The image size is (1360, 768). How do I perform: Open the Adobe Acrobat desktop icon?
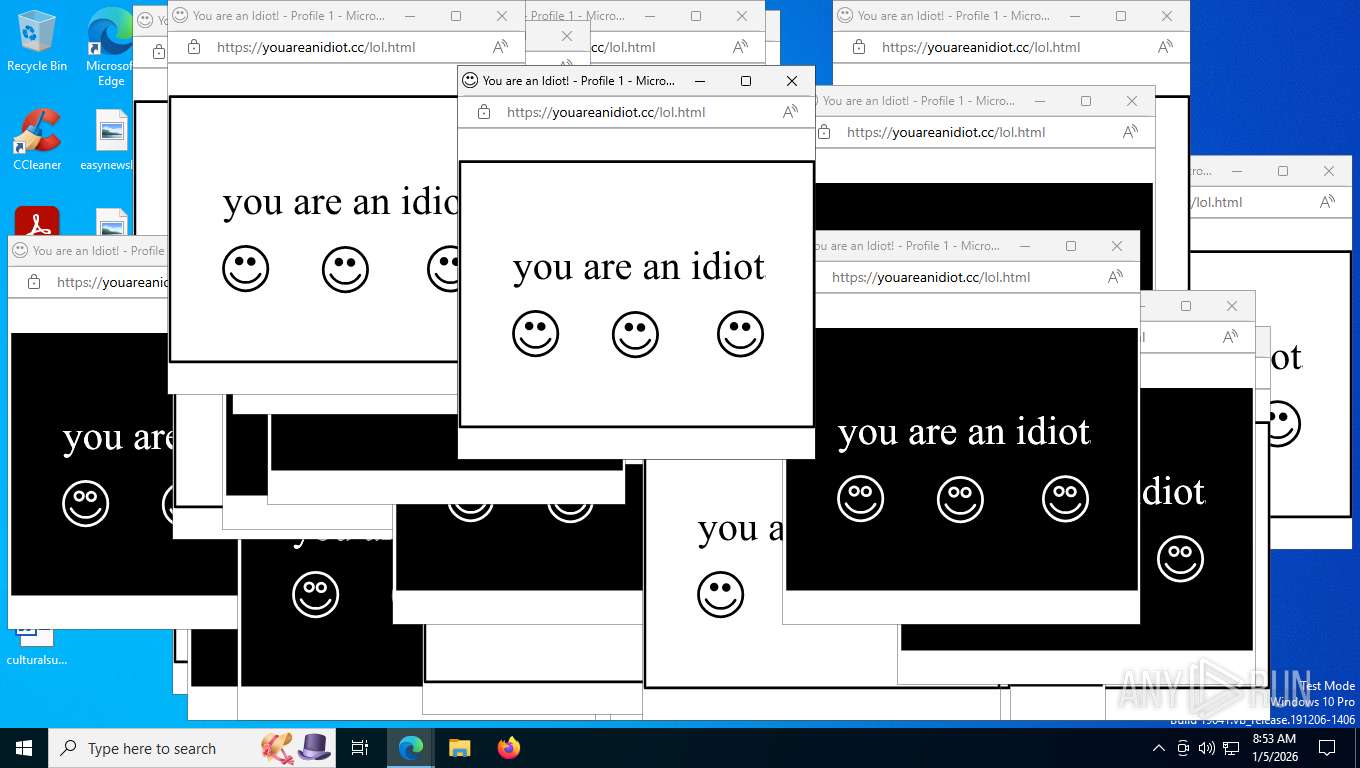pos(37,221)
